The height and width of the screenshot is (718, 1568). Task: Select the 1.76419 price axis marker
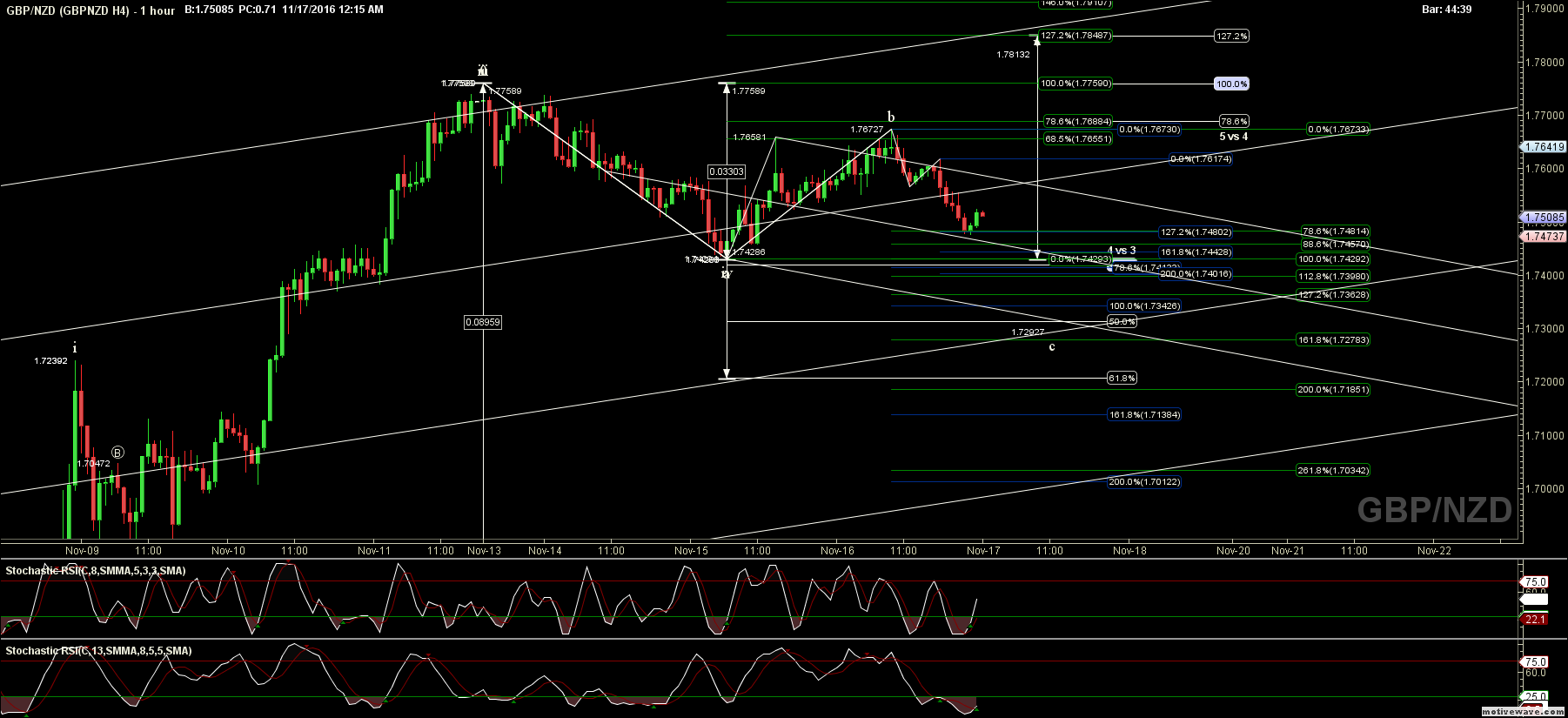[1545, 147]
